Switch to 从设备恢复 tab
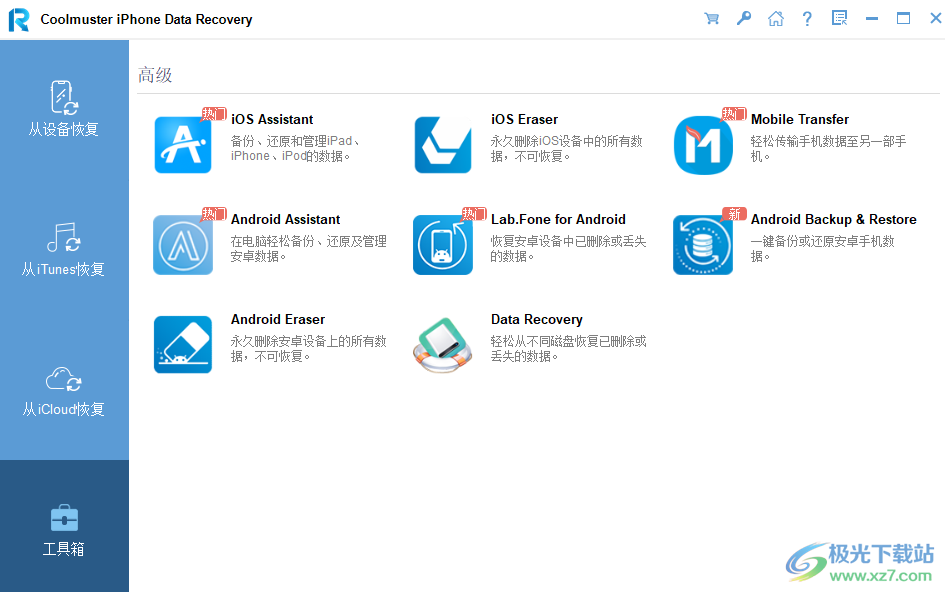Image resolution: width=945 pixels, height=592 pixels. [x=63, y=129]
